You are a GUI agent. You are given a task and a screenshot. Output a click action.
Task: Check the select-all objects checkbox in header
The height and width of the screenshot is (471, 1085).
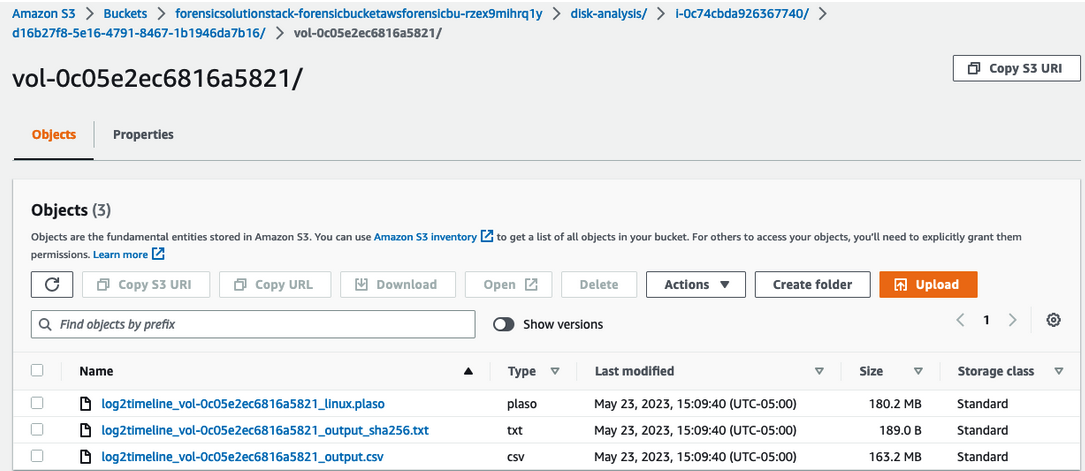(37, 371)
